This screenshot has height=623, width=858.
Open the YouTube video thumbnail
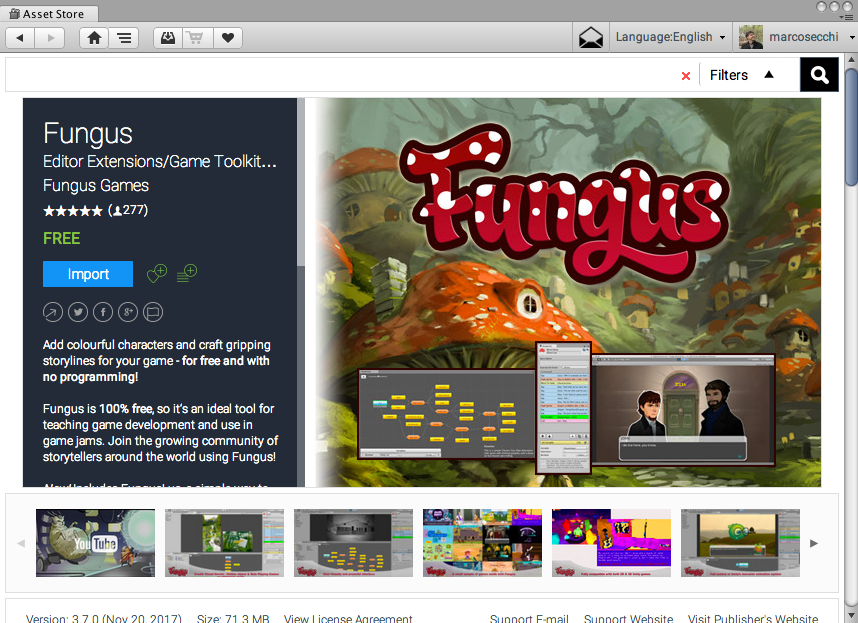tap(95, 543)
